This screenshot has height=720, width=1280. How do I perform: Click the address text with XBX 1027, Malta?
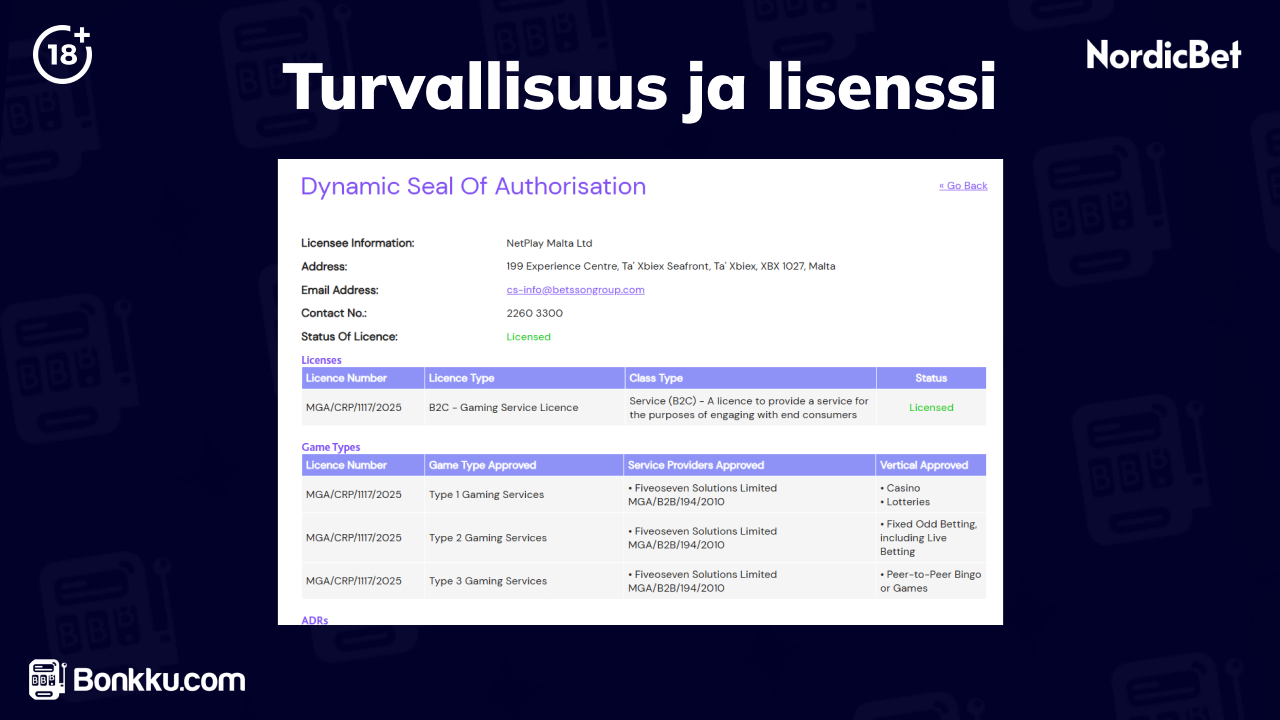click(671, 267)
